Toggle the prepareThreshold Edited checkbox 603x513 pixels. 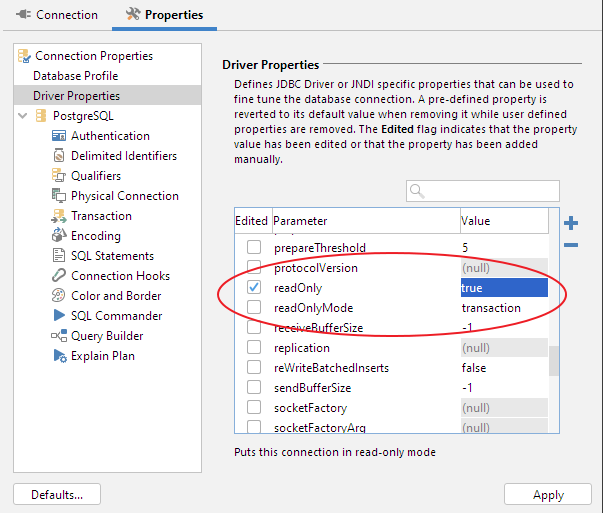tap(254, 248)
